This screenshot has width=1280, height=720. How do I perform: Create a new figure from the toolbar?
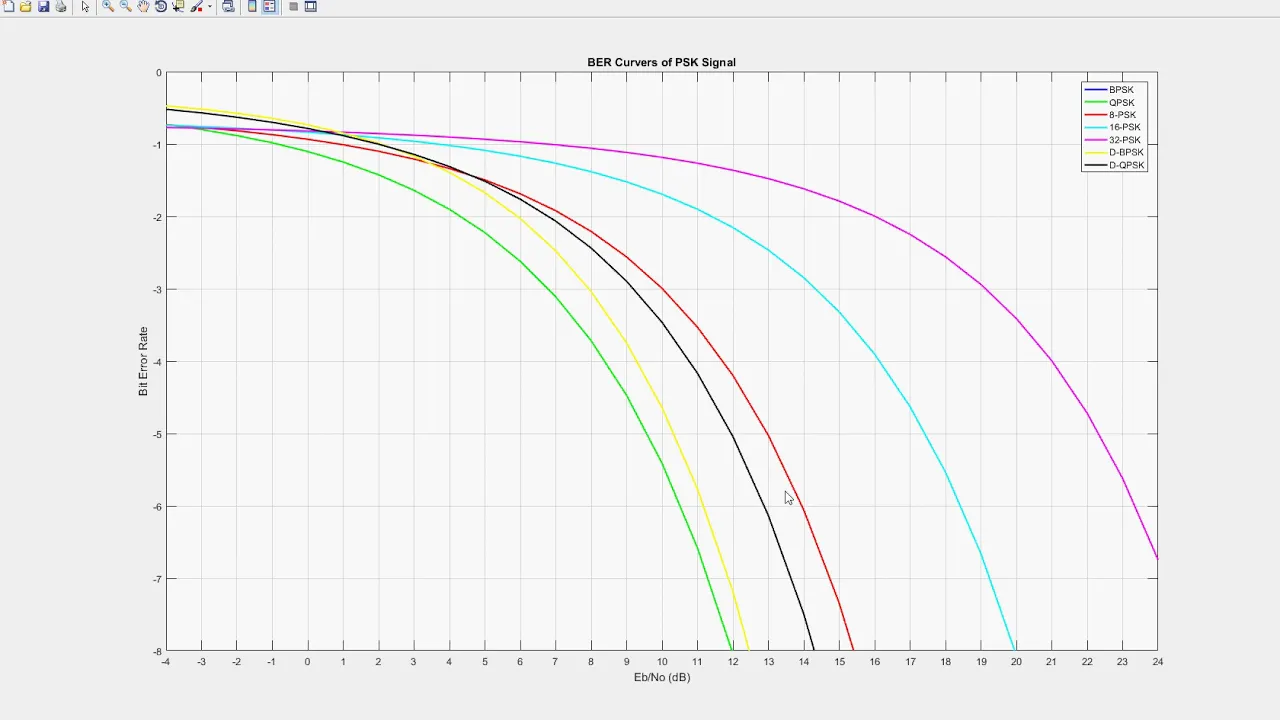point(9,6)
